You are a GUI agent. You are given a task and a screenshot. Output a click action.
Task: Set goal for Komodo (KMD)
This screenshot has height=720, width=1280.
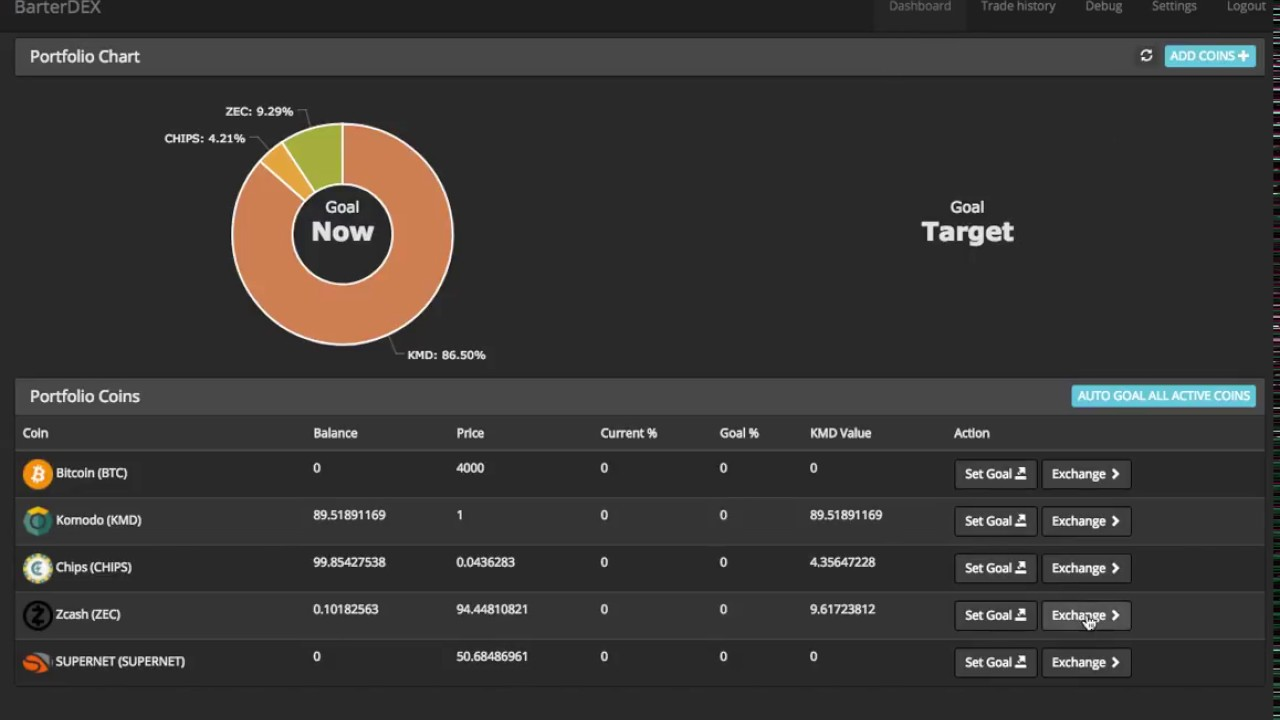coord(995,521)
